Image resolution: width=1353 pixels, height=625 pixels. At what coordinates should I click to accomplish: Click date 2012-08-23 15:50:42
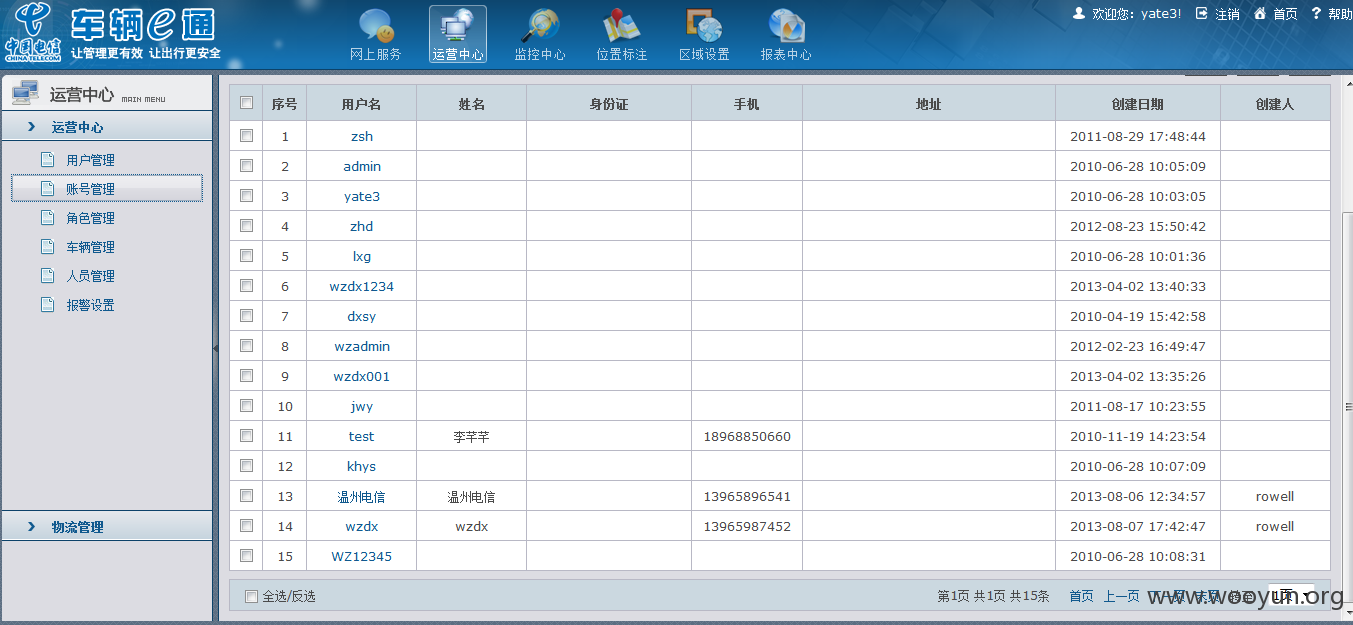click(x=1138, y=226)
